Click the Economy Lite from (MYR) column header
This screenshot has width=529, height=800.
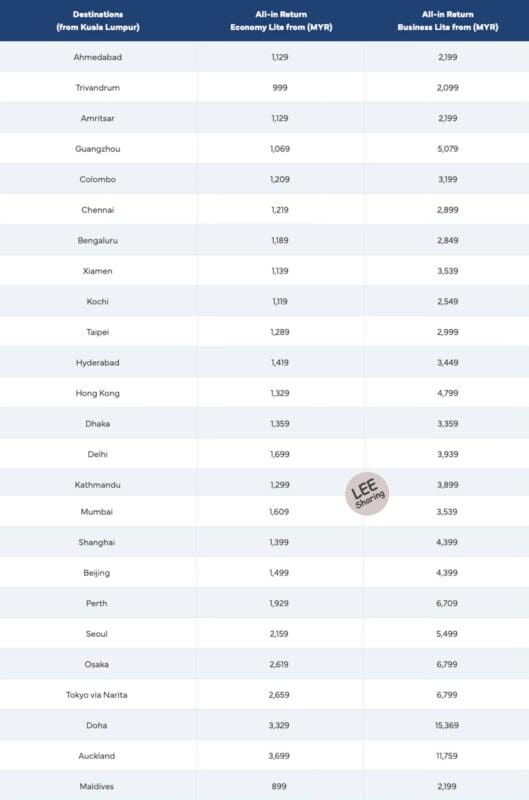pyautogui.click(x=281, y=20)
